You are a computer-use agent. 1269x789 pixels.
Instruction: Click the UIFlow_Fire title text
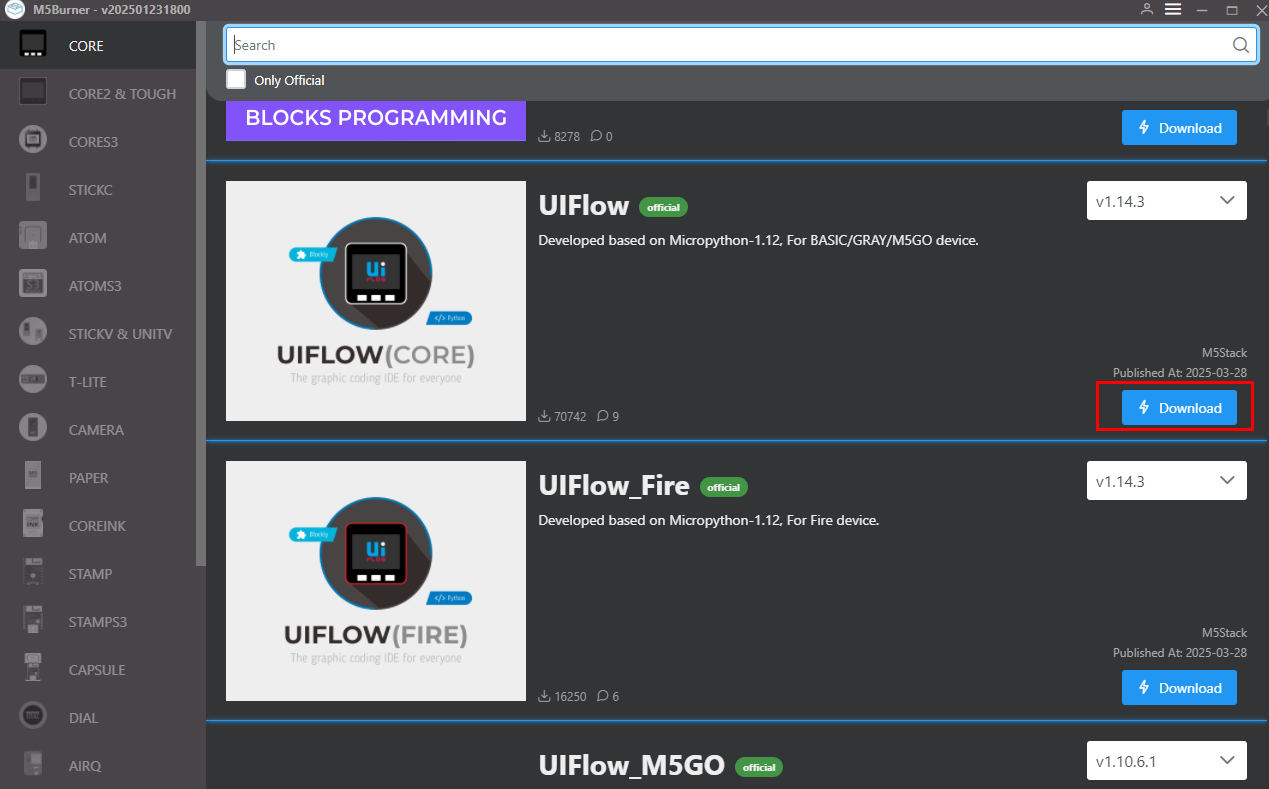click(x=614, y=486)
